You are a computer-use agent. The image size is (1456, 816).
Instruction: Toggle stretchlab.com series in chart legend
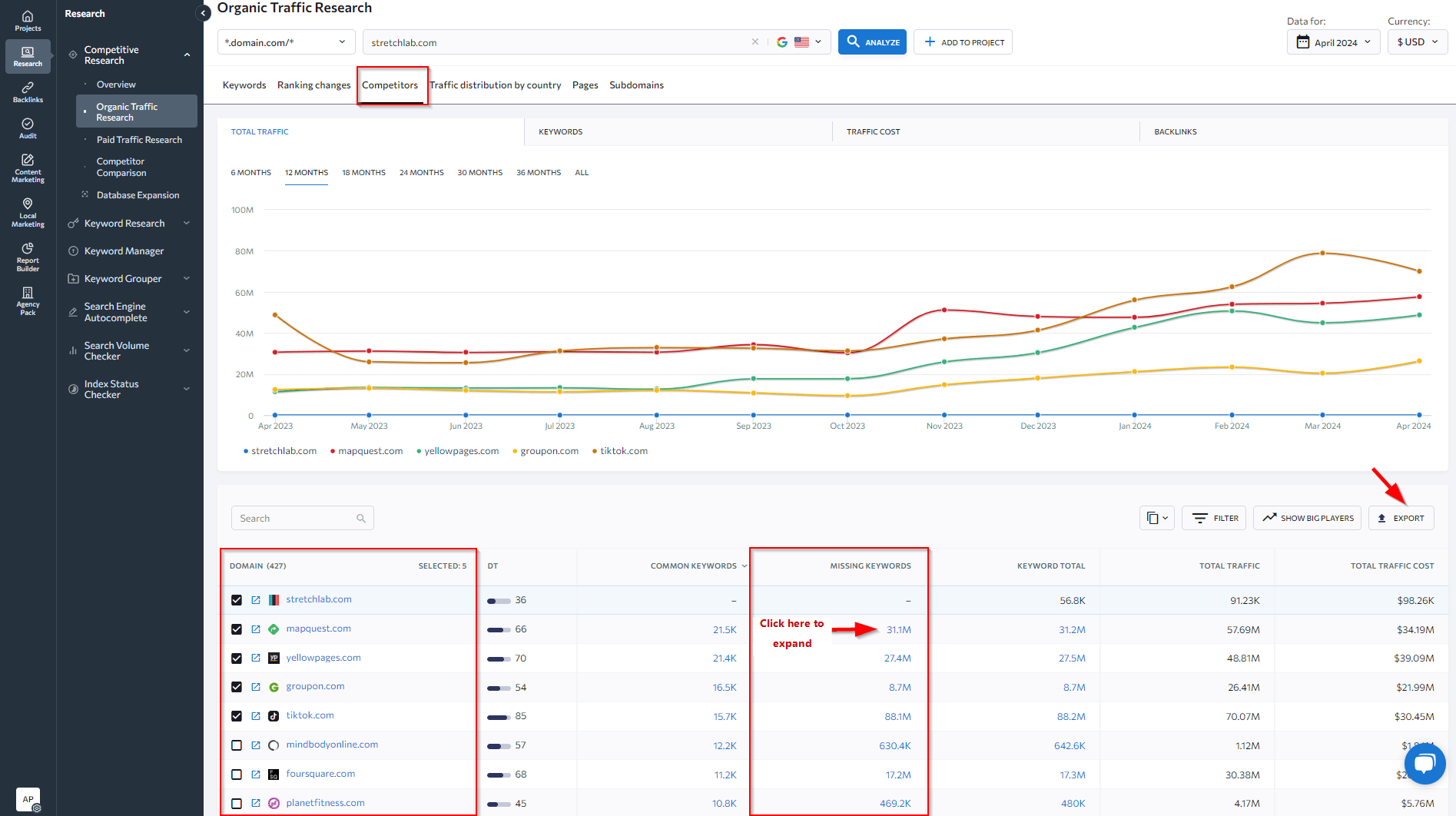pyautogui.click(x=280, y=451)
